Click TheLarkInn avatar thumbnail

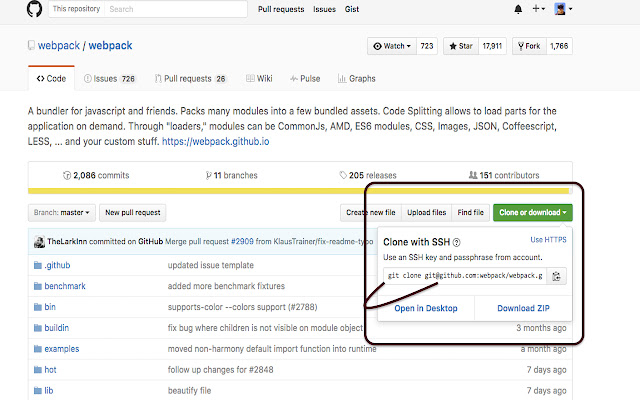(39, 242)
